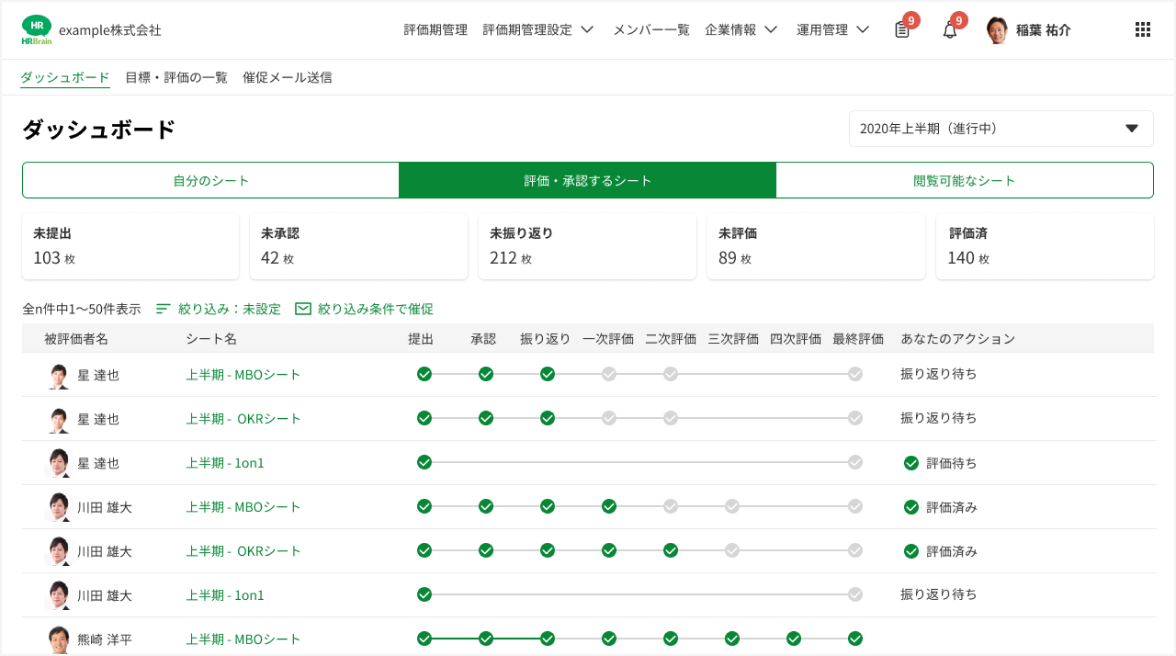Select the 閲覧可能なシート tab
This screenshot has height=656, width=1176.
(x=964, y=181)
